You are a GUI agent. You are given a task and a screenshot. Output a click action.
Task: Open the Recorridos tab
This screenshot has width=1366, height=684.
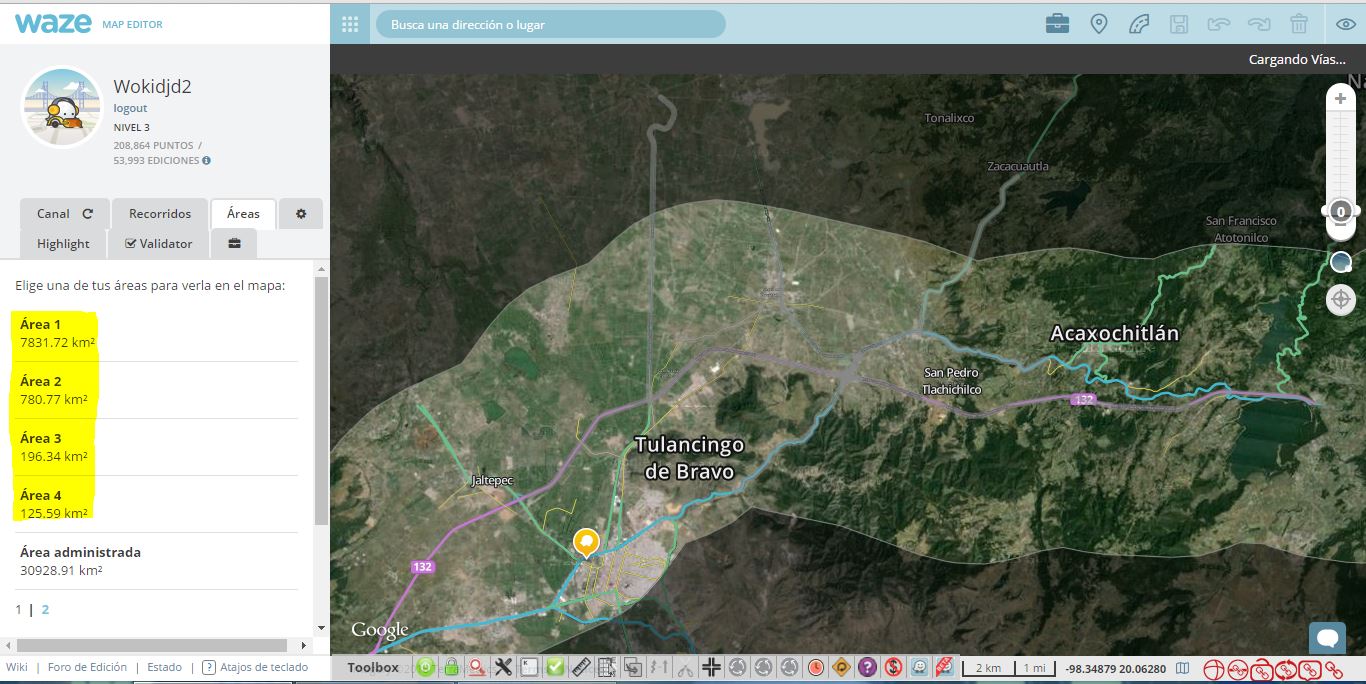(x=160, y=213)
